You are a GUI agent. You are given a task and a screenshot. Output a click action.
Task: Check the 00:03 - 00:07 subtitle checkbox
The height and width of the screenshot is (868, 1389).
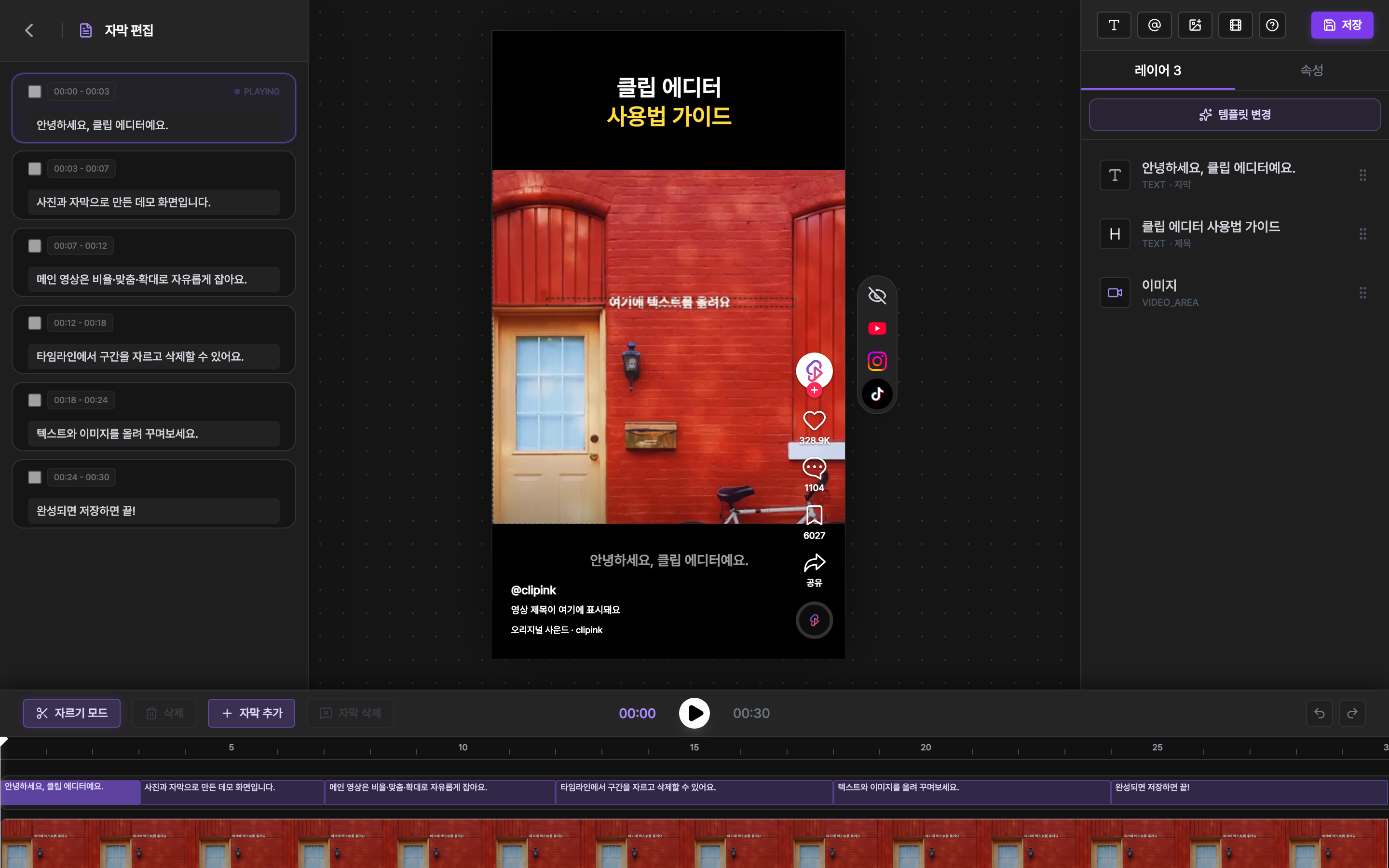coord(34,169)
